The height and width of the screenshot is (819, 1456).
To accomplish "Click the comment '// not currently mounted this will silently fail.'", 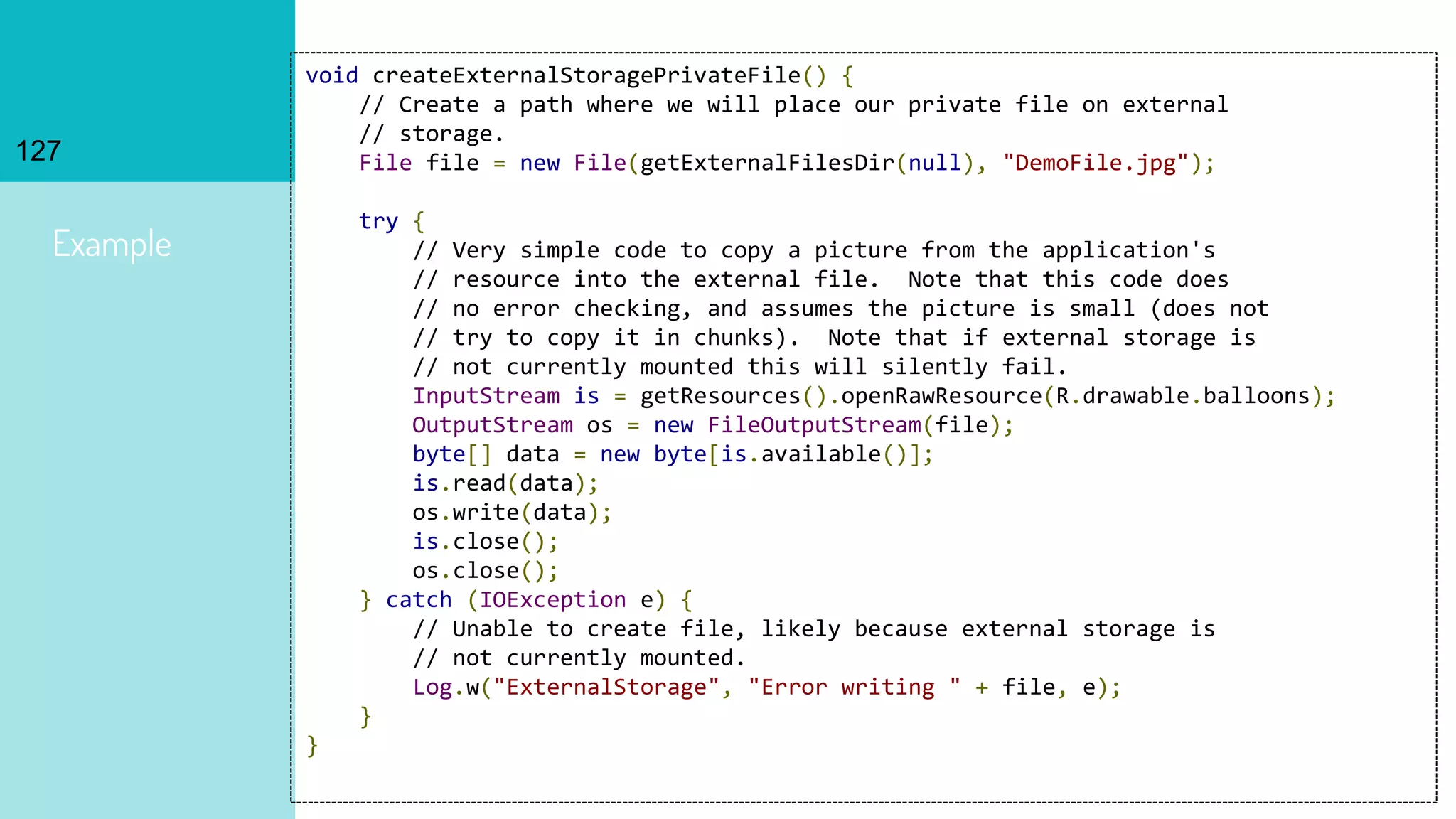I will [740, 367].
